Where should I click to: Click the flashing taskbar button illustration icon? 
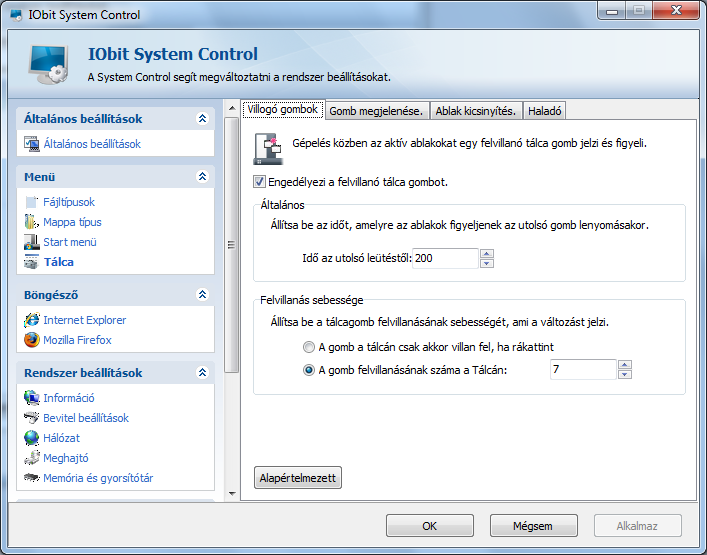[x=269, y=149]
